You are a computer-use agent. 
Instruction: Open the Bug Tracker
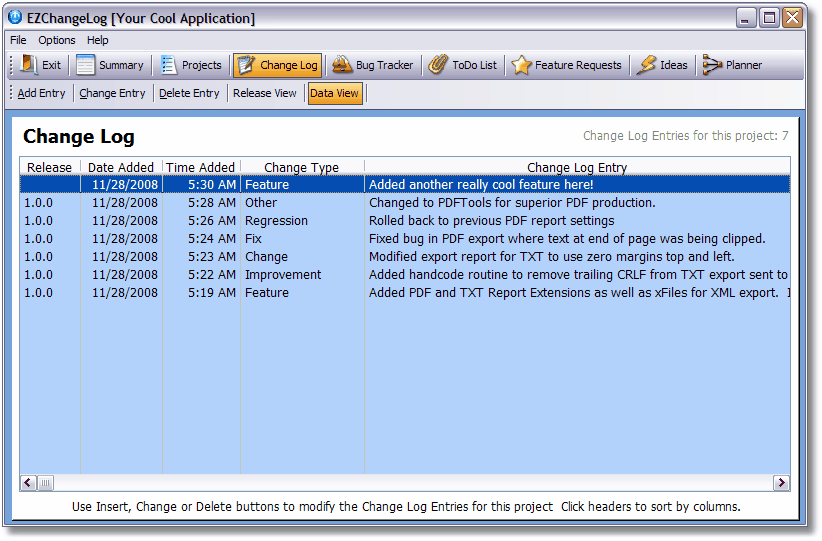372,66
